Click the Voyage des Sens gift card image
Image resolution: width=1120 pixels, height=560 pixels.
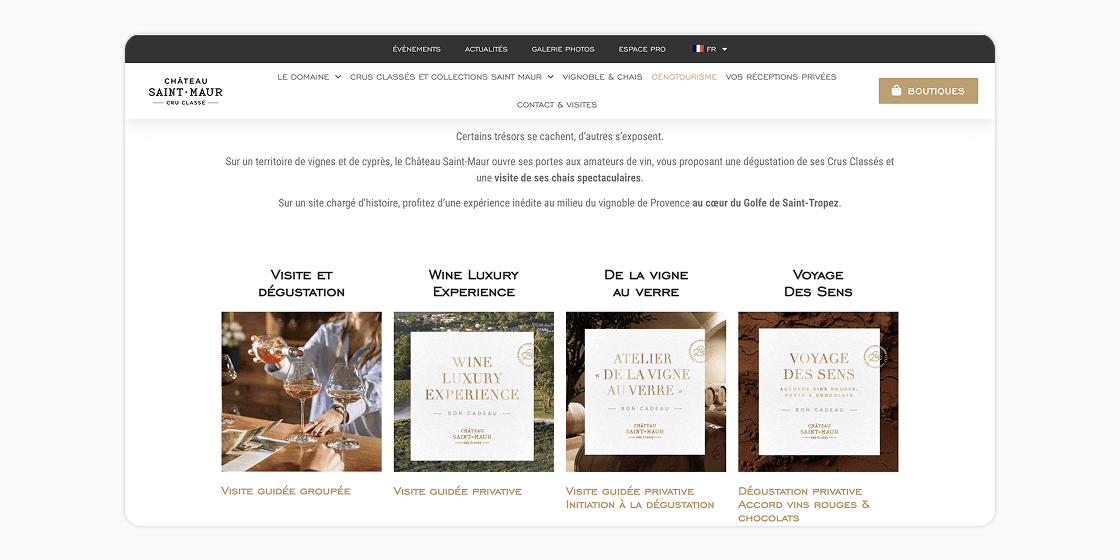[x=818, y=391]
